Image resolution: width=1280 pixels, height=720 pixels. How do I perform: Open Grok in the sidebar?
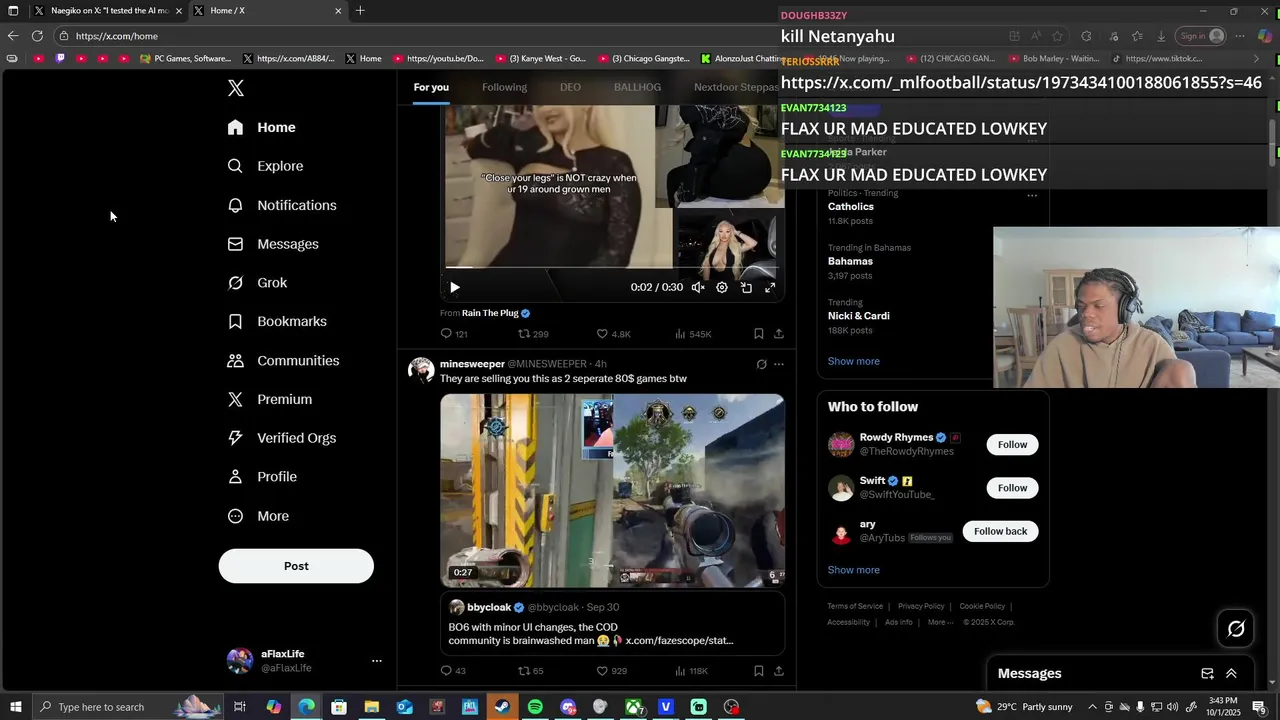[257, 283]
